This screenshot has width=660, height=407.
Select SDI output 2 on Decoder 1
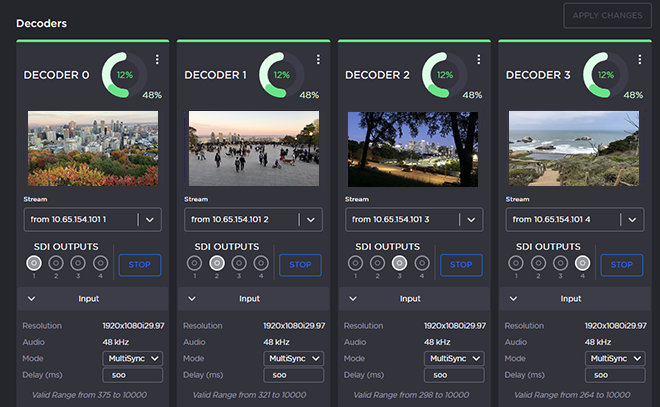tap(217, 262)
